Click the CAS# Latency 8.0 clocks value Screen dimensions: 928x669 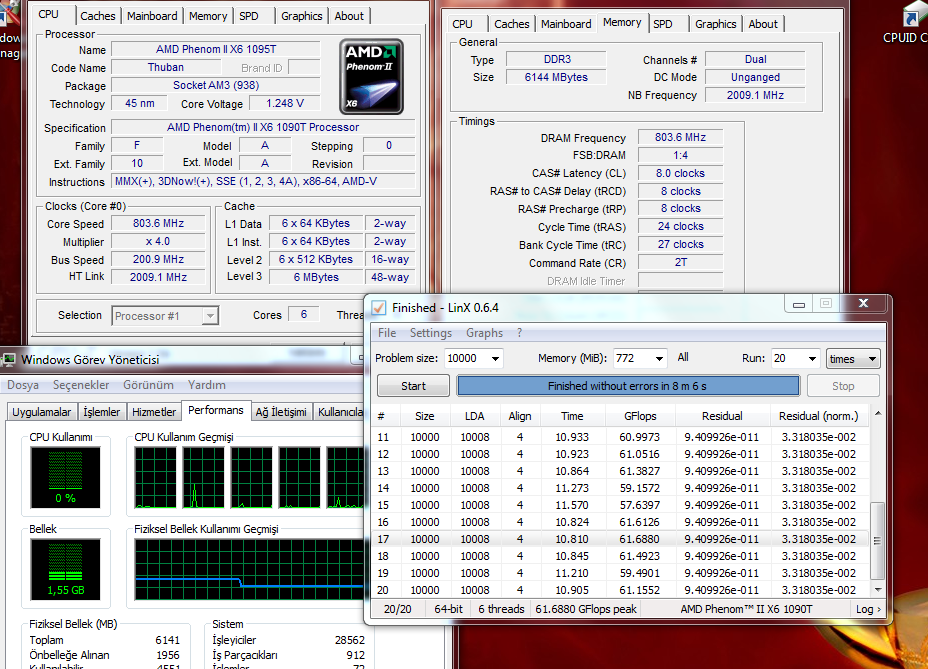click(680, 173)
